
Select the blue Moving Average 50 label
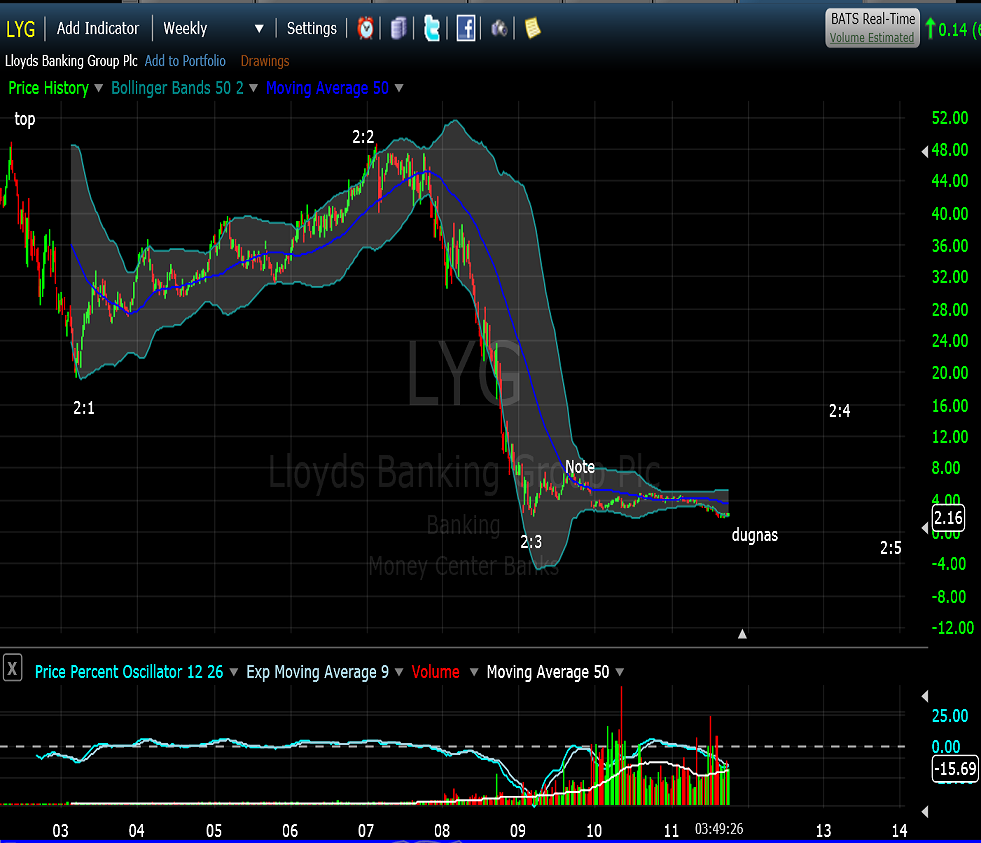(327, 88)
